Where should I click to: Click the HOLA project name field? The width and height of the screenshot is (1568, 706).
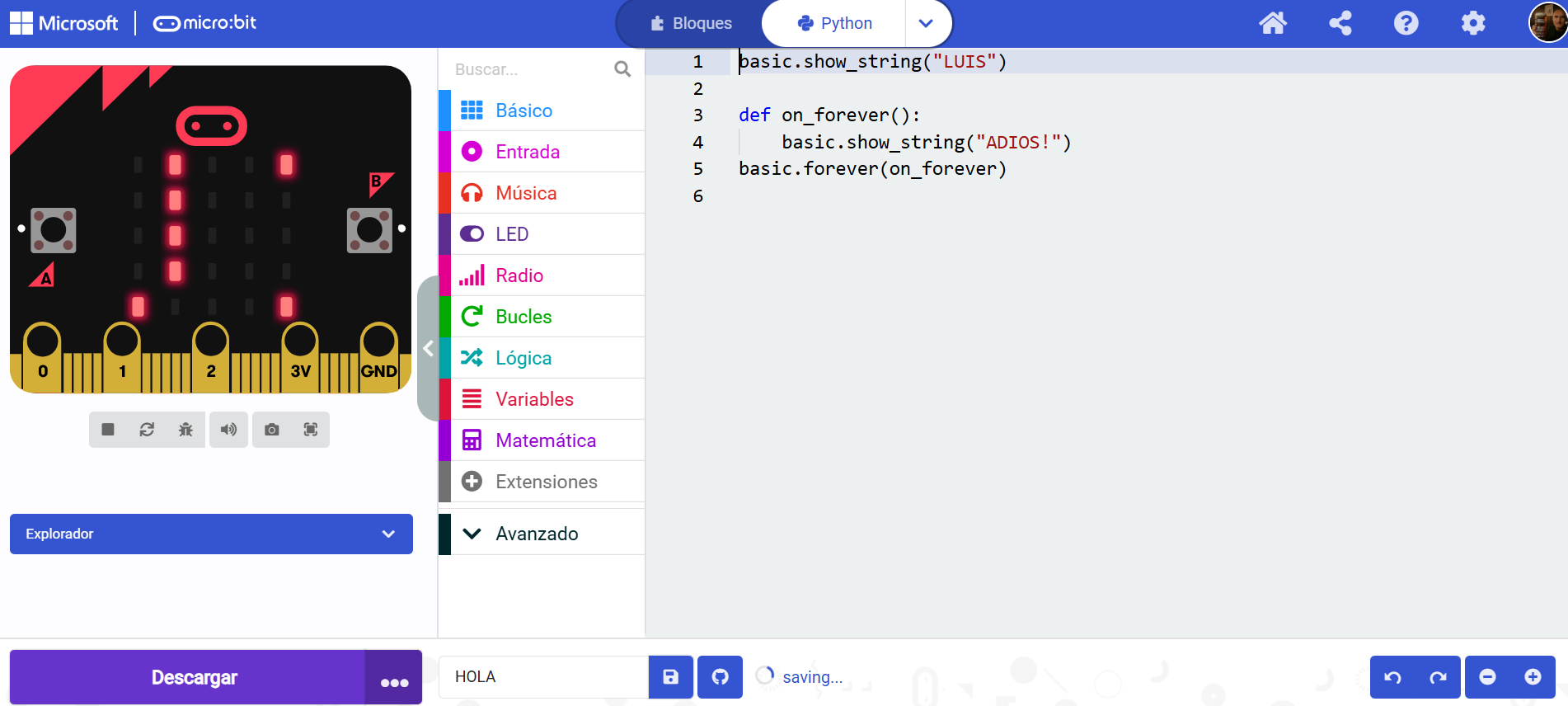tap(544, 677)
